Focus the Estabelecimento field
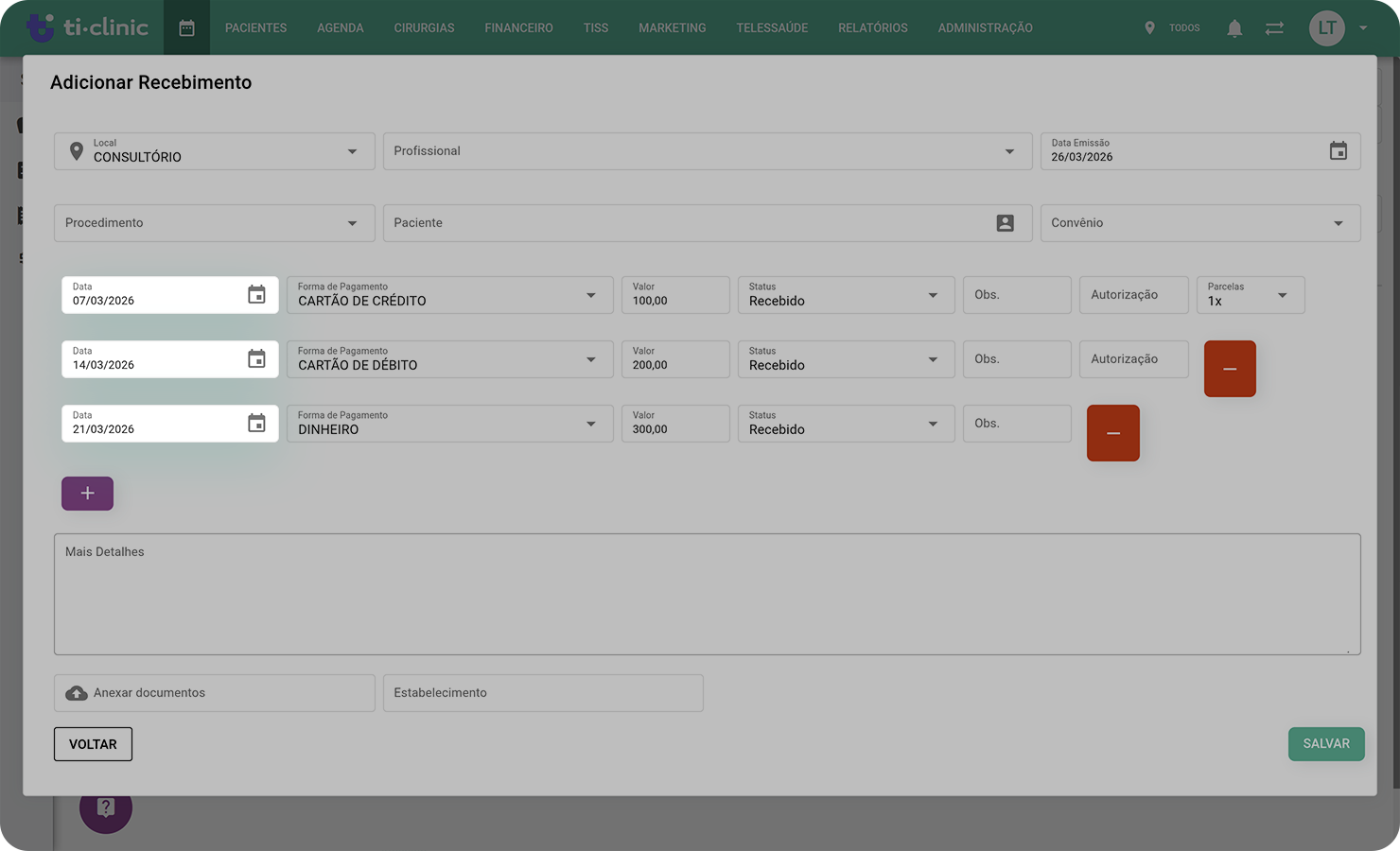This screenshot has height=851, width=1400. pyautogui.click(x=543, y=693)
